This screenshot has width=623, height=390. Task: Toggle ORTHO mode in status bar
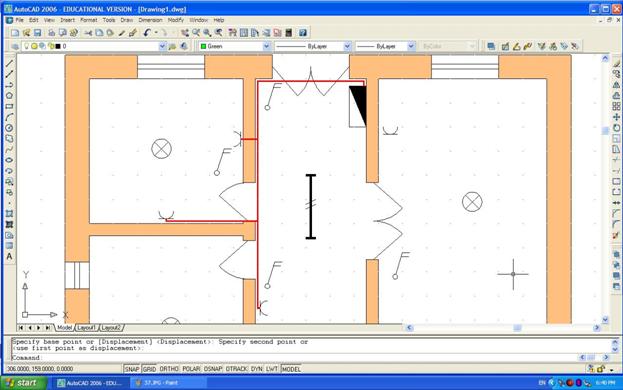pos(169,369)
